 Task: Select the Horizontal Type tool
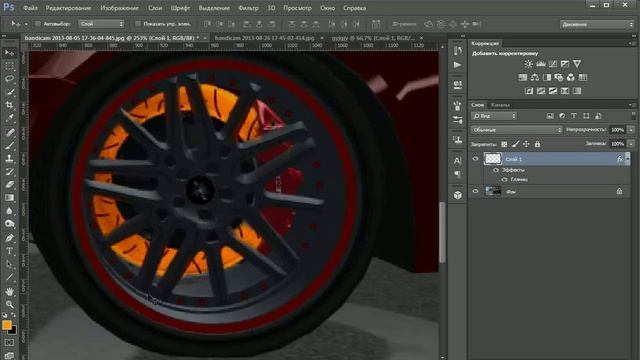point(9,251)
